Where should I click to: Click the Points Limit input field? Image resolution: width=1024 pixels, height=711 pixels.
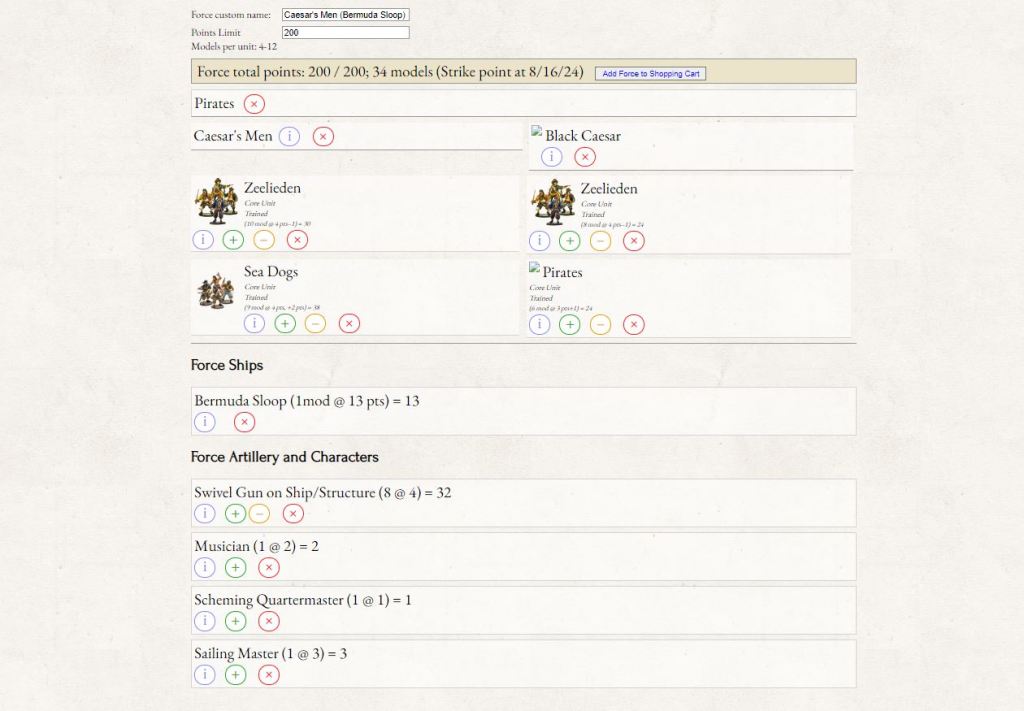(x=345, y=33)
